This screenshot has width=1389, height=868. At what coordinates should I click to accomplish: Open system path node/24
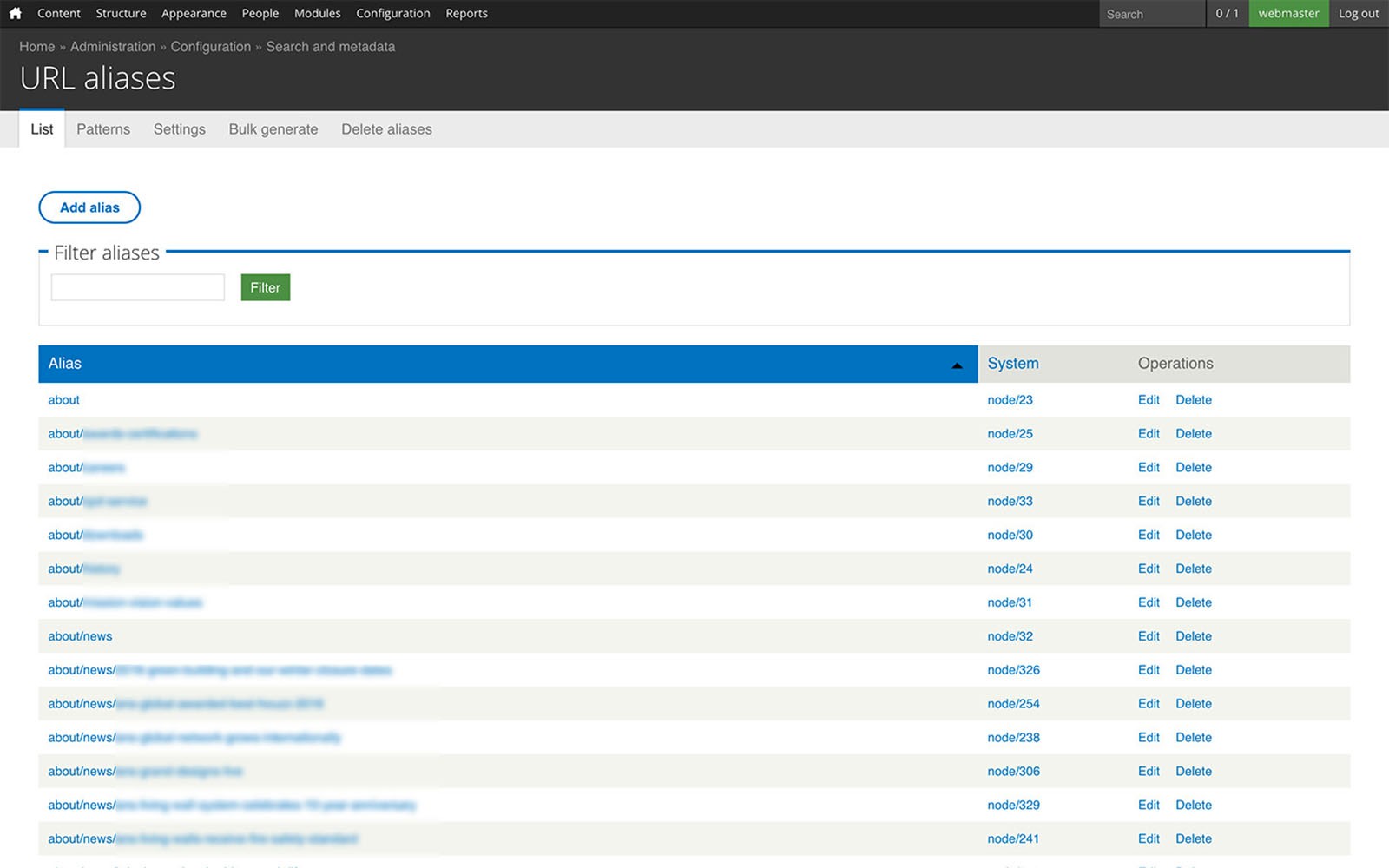(x=1010, y=569)
